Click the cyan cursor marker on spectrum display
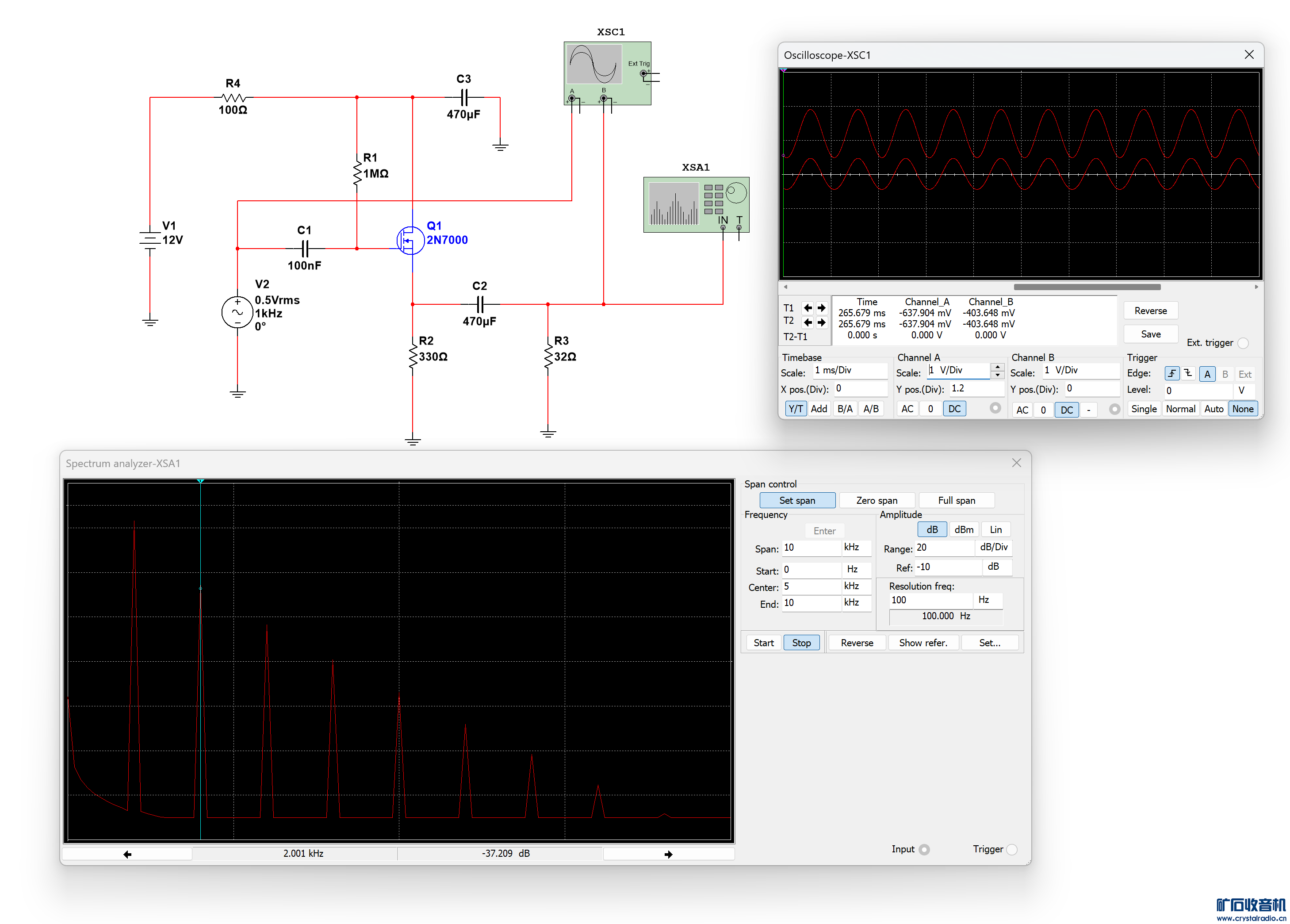 [200, 481]
